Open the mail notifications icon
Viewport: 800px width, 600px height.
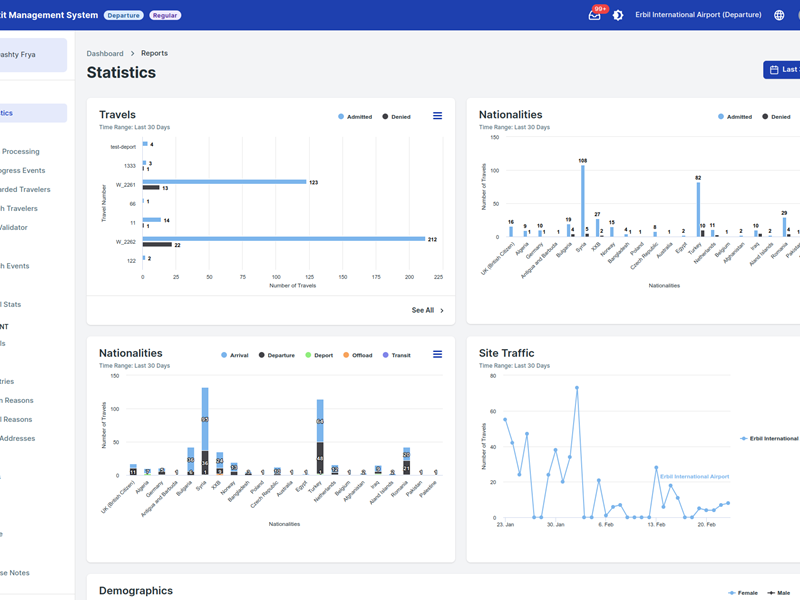tap(594, 16)
